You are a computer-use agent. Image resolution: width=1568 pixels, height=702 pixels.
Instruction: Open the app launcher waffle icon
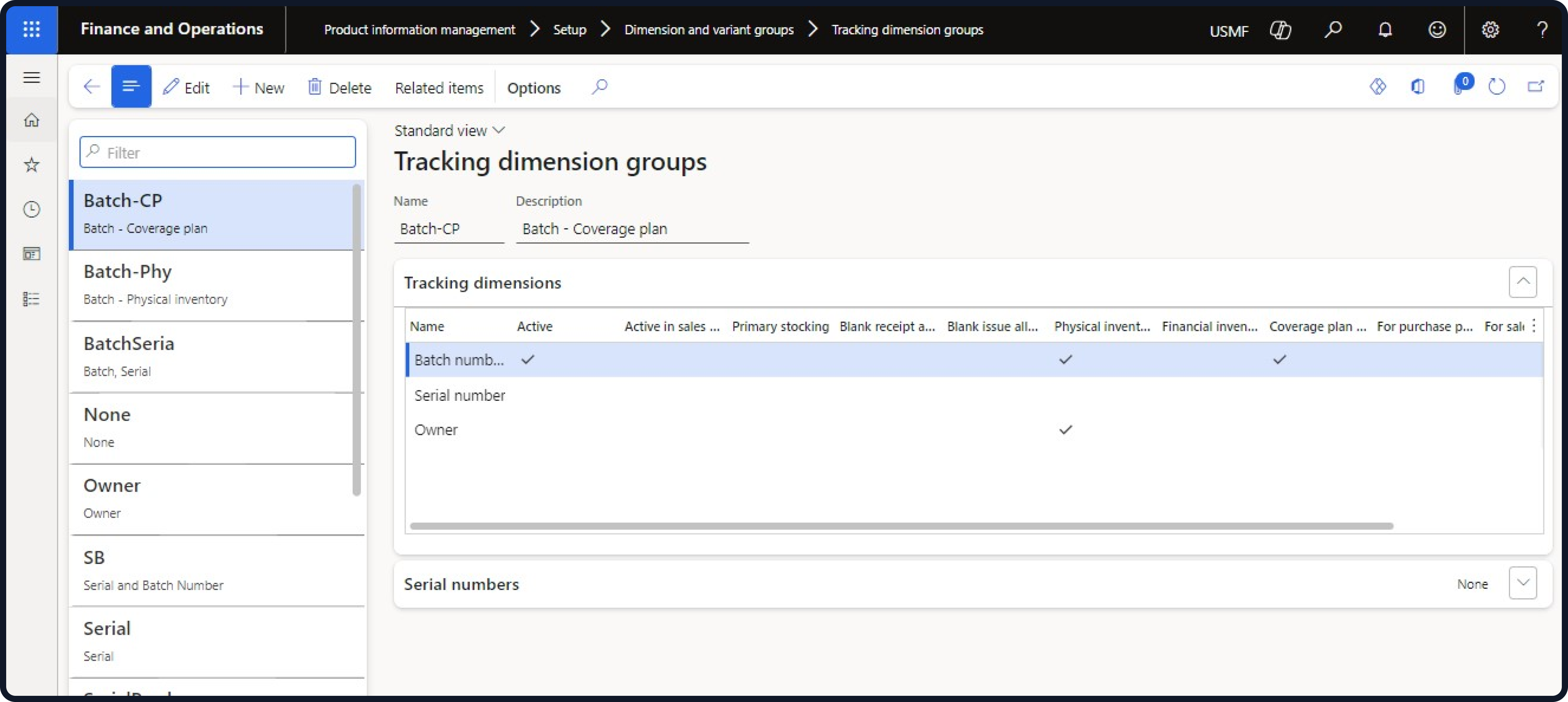point(31,29)
